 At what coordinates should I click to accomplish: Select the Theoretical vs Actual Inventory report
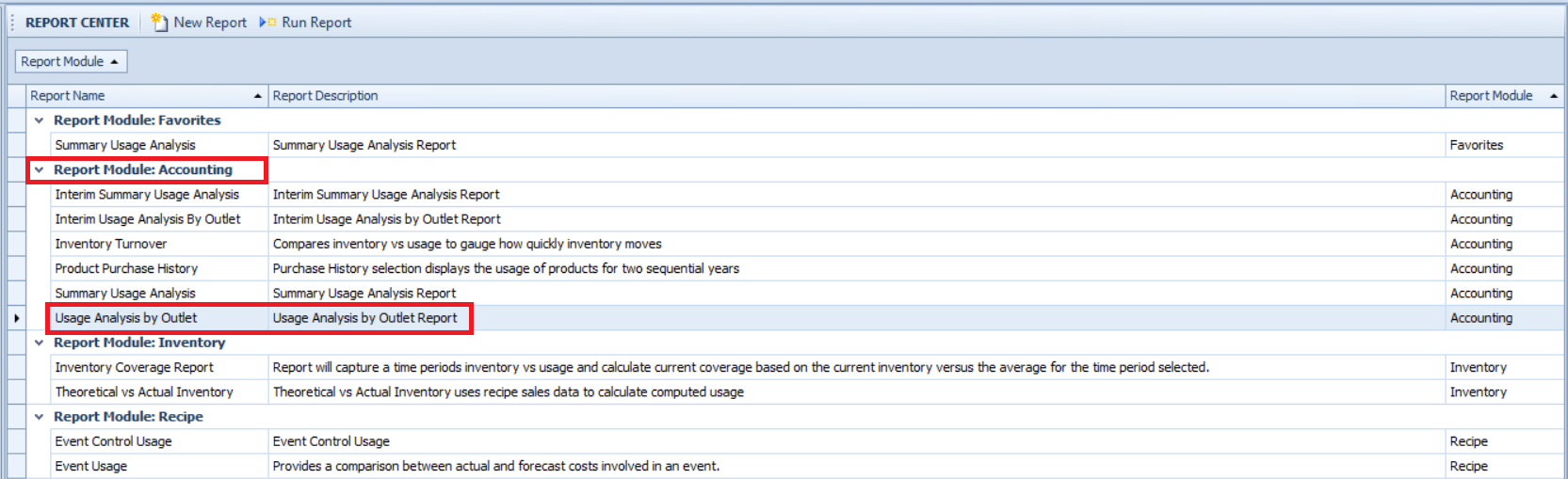click(144, 392)
